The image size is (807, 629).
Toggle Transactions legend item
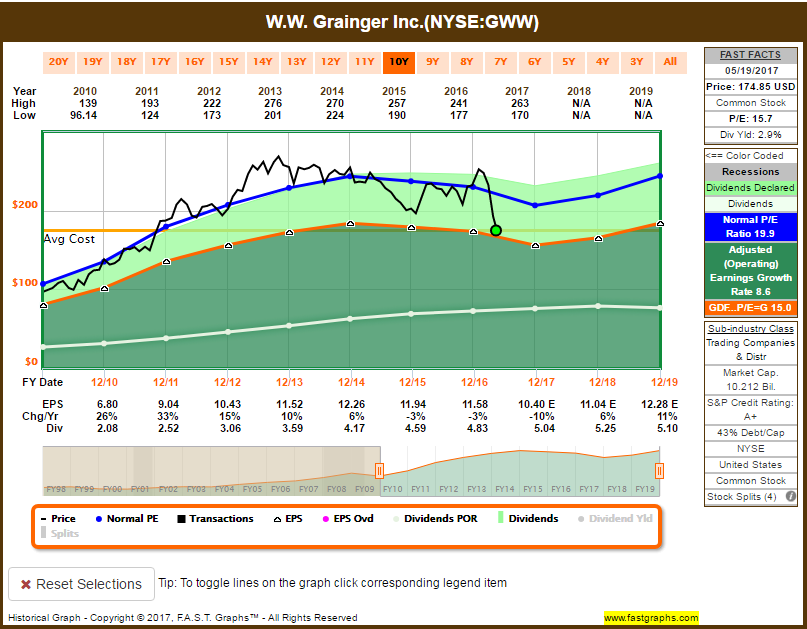[215, 519]
